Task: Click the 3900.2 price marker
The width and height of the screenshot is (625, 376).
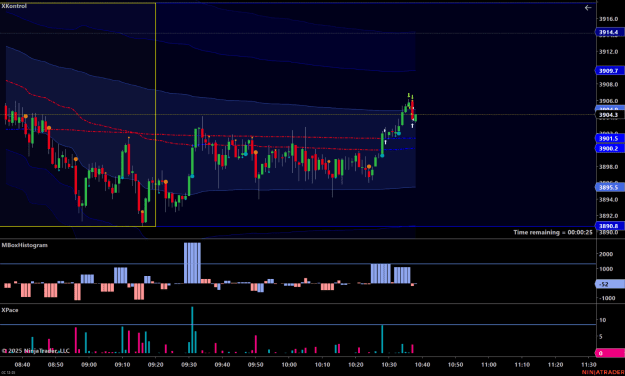Action: pos(609,148)
